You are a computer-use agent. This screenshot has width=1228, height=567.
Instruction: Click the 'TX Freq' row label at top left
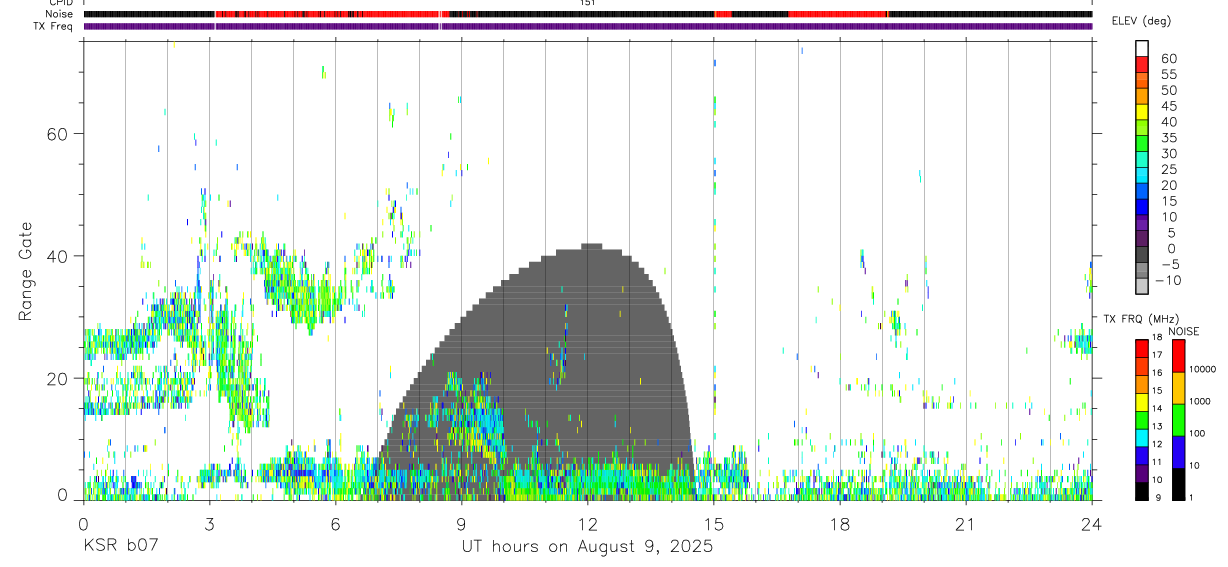pyautogui.click(x=53, y=26)
